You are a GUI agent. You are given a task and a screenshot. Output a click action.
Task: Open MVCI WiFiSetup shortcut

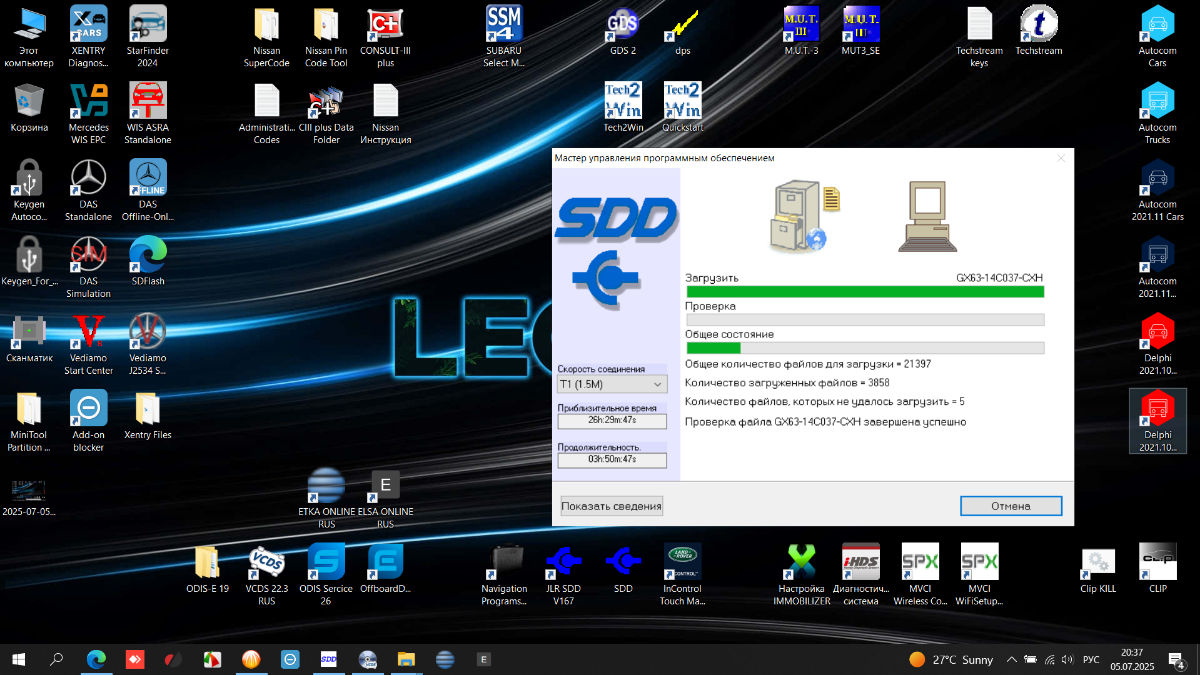pos(979,574)
